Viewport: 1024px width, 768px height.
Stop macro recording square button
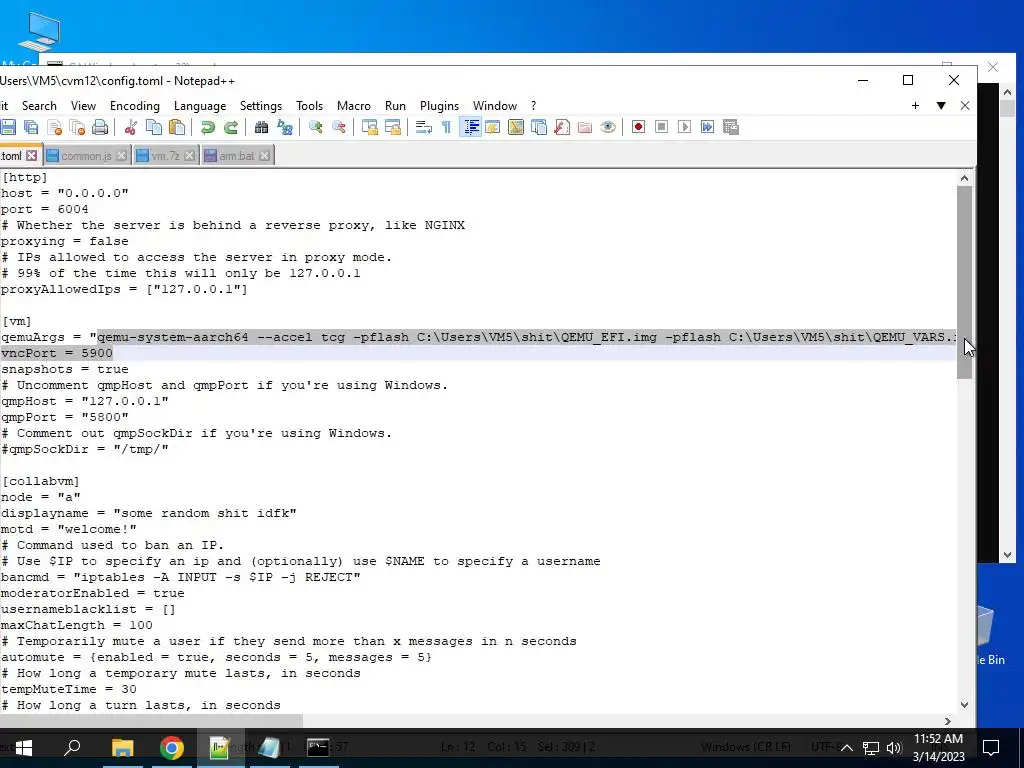(662, 127)
